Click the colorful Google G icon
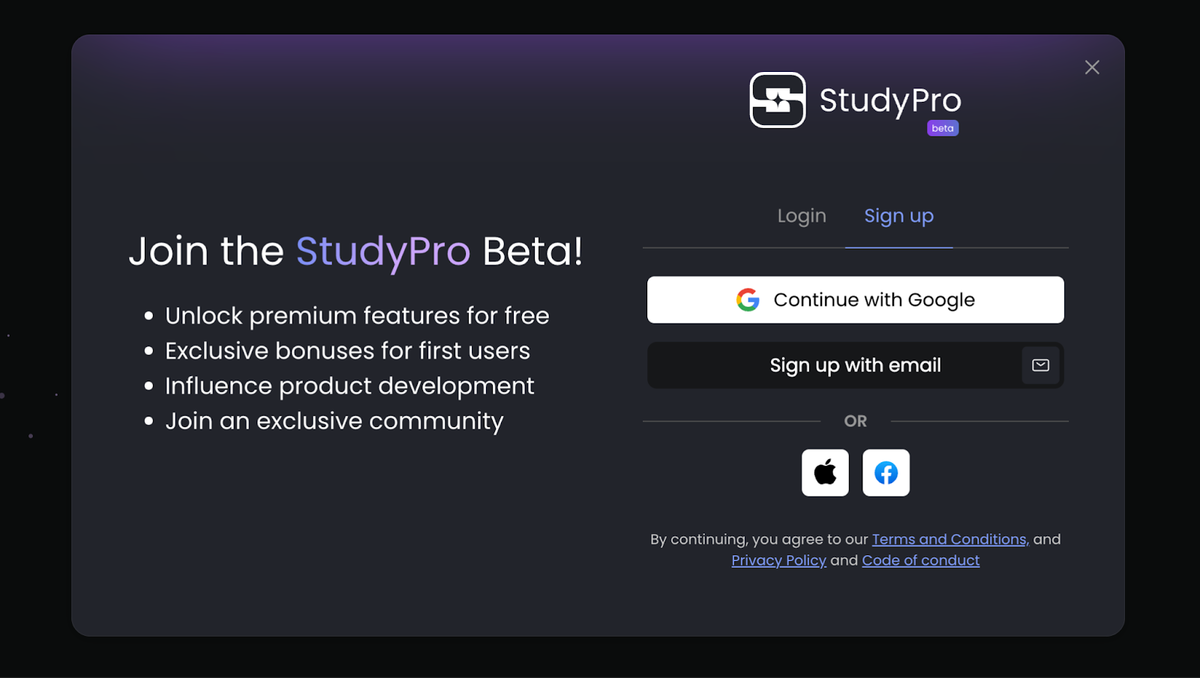 click(x=747, y=299)
